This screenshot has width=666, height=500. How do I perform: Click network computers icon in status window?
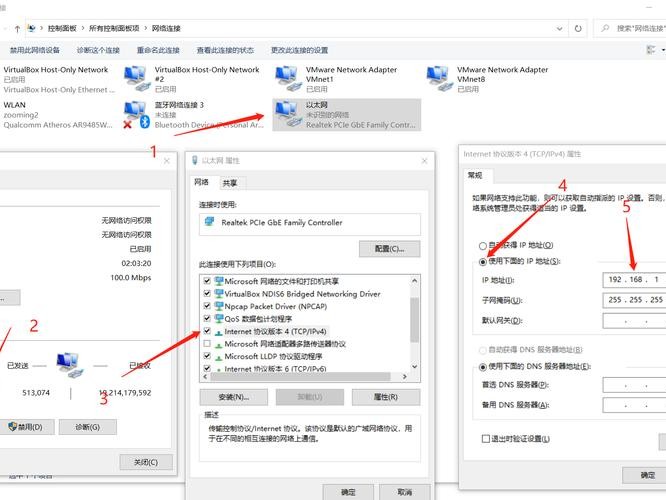[x=69, y=364]
